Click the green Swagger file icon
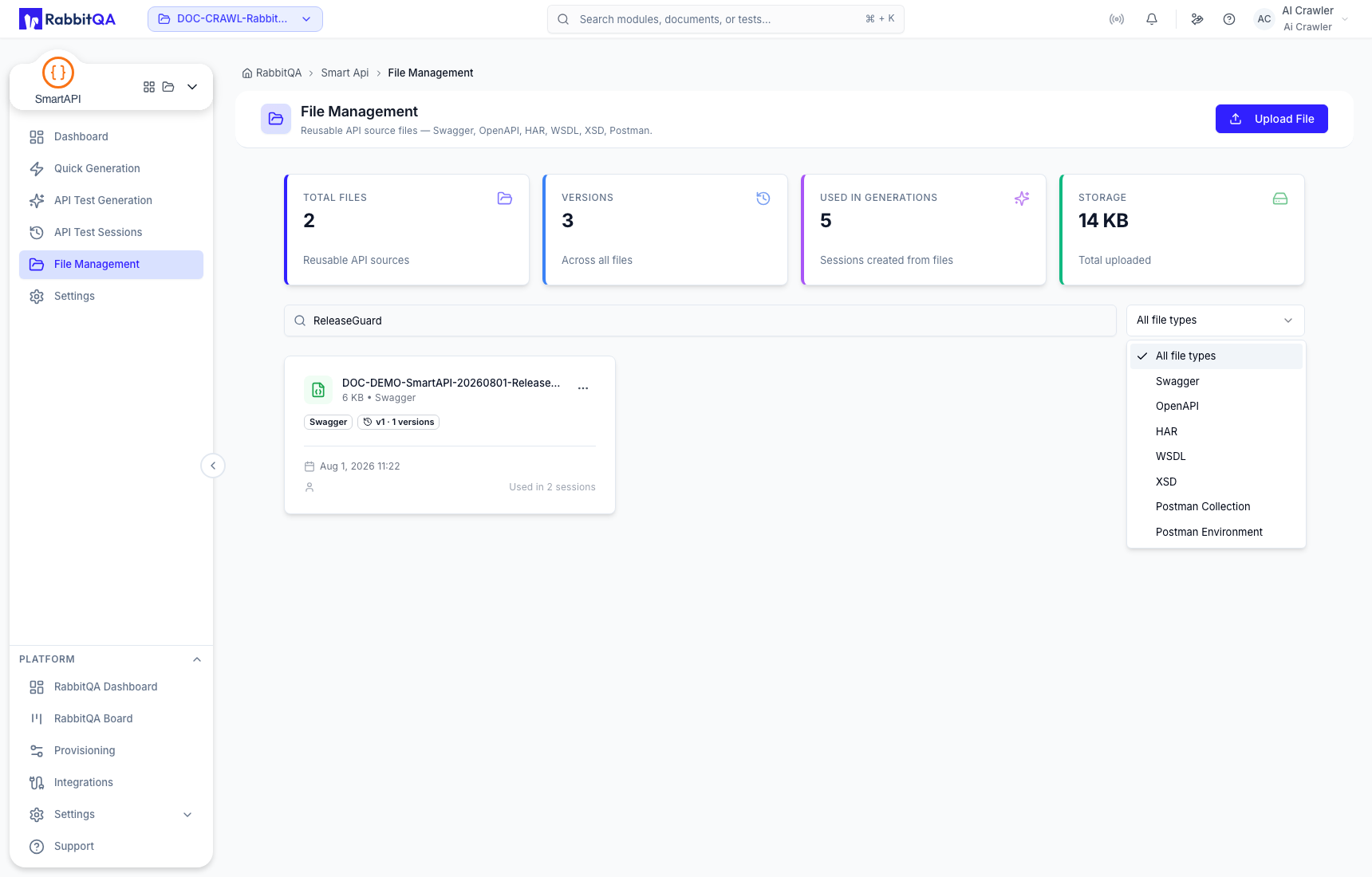This screenshot has height=877, width=1372. coord(318,390)
